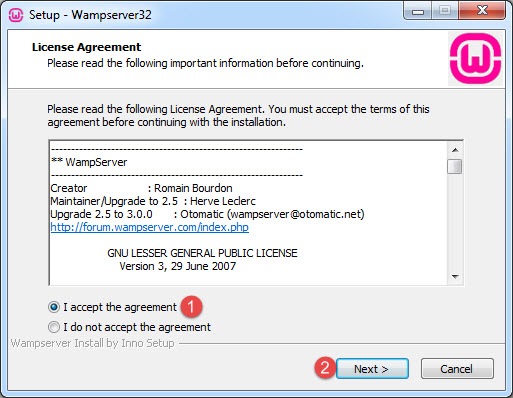Select "I accept the agreement" radio button
The image size is (513, 398).
coord(54,307)
